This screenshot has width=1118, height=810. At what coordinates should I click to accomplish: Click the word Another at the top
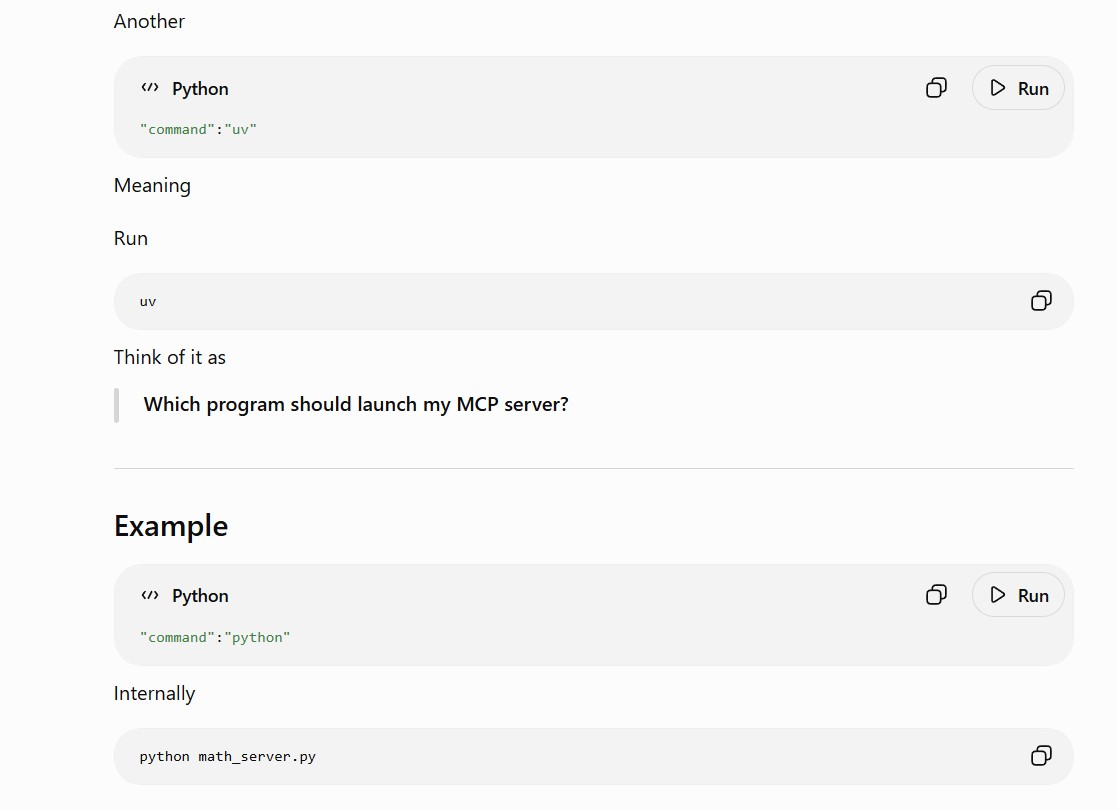click(x=149, y=21)
